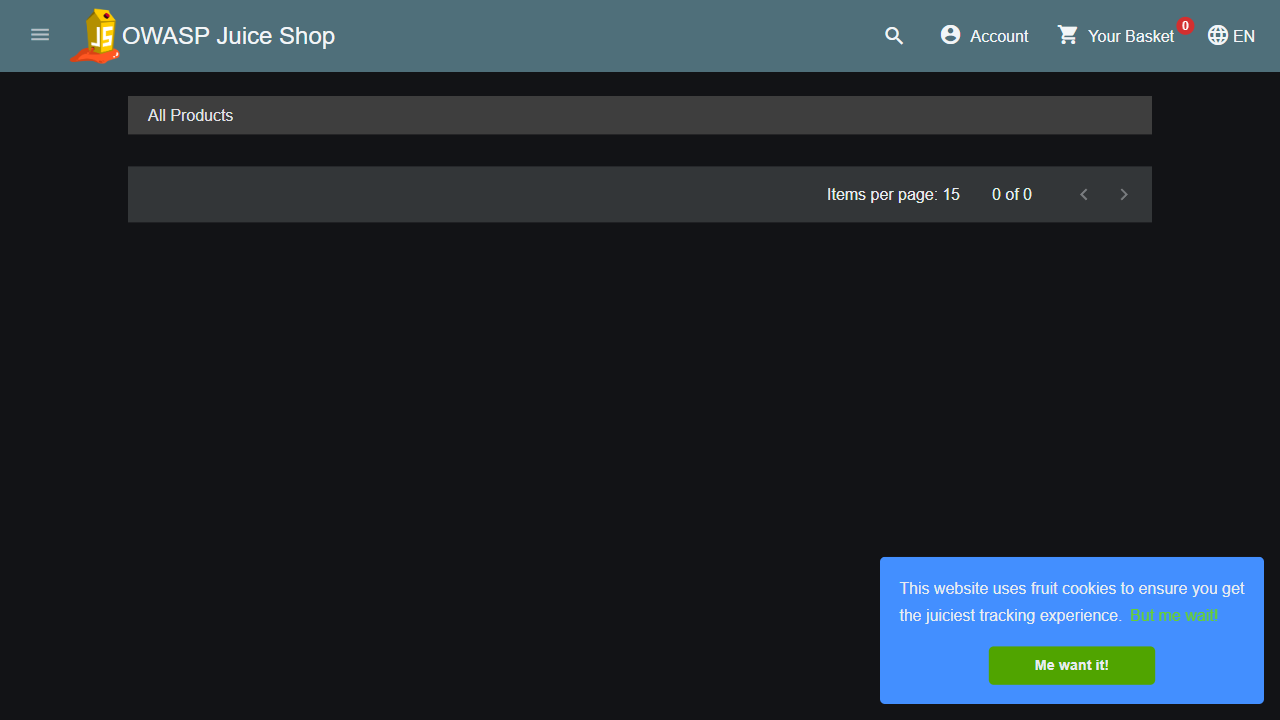Open the Account menu label

pos(999,36)
